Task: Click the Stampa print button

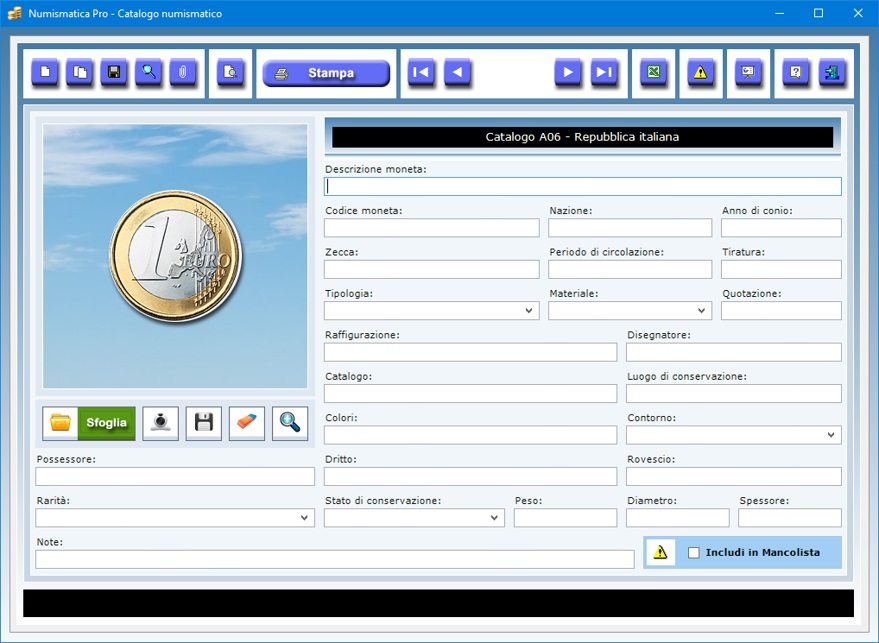Action: [326, 73]
